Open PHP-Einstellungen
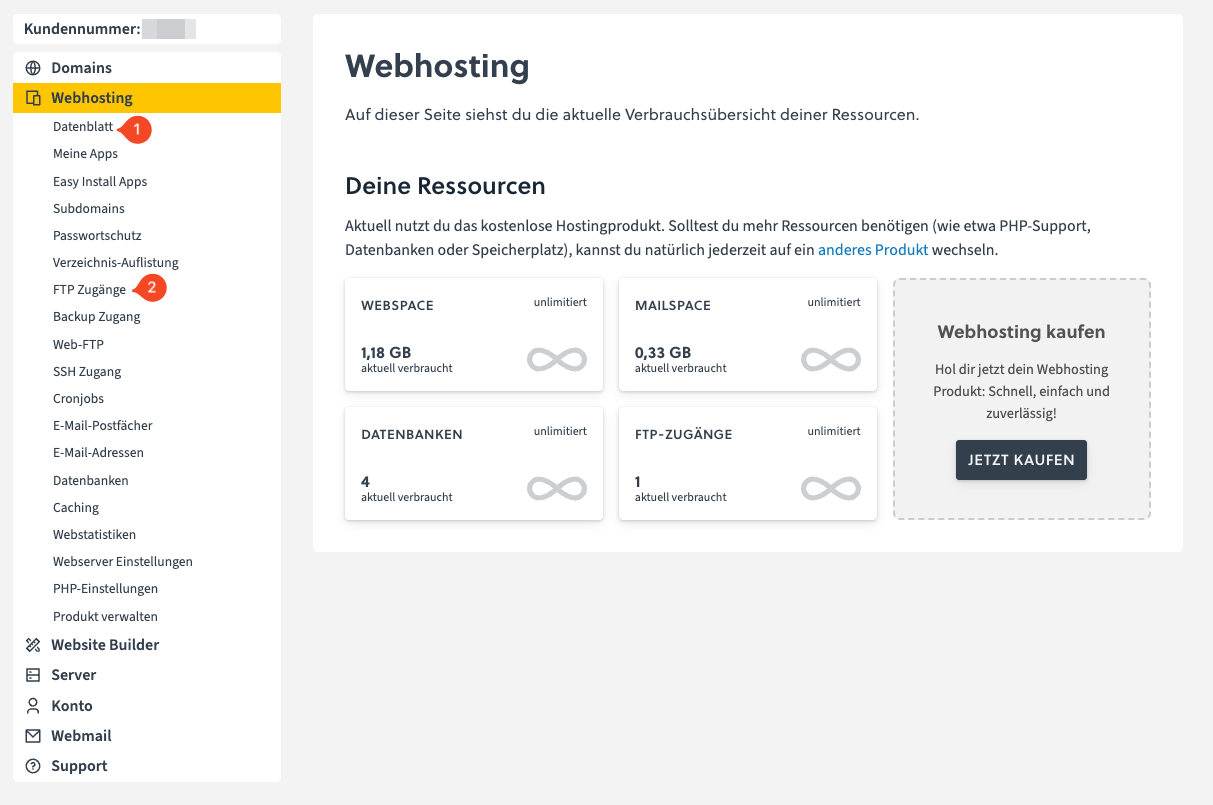The height and width of the screenshot is (805, 1213). (105, 589)
